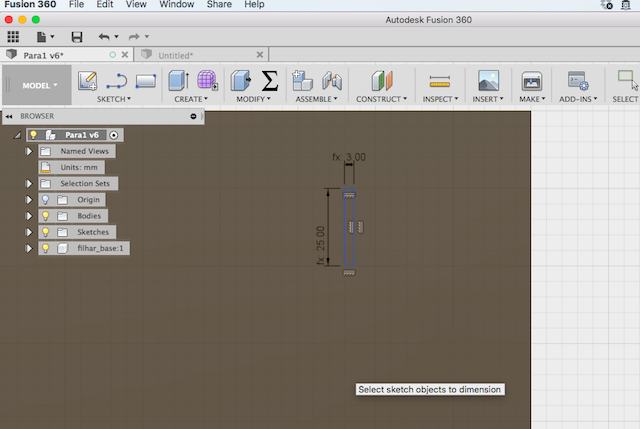Toggle visibility bulb of filhar_base:1
Viewport: 640px width, 429px height.
pos(46,248)
